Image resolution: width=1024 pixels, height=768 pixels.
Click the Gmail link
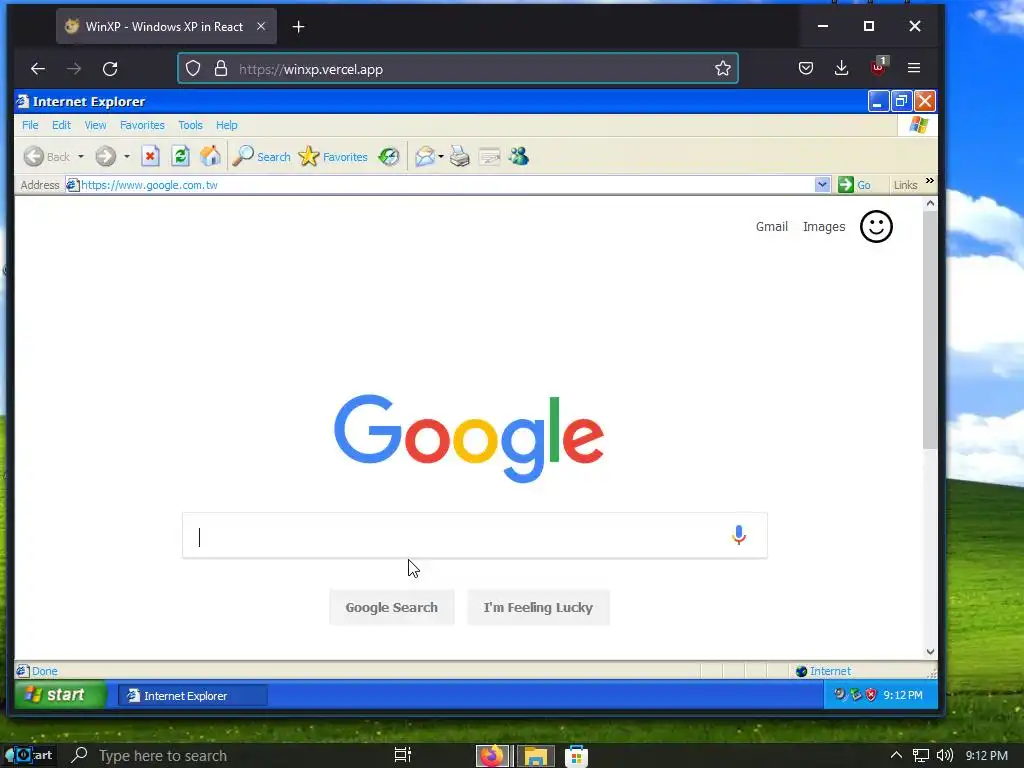[x=772, y=227]
